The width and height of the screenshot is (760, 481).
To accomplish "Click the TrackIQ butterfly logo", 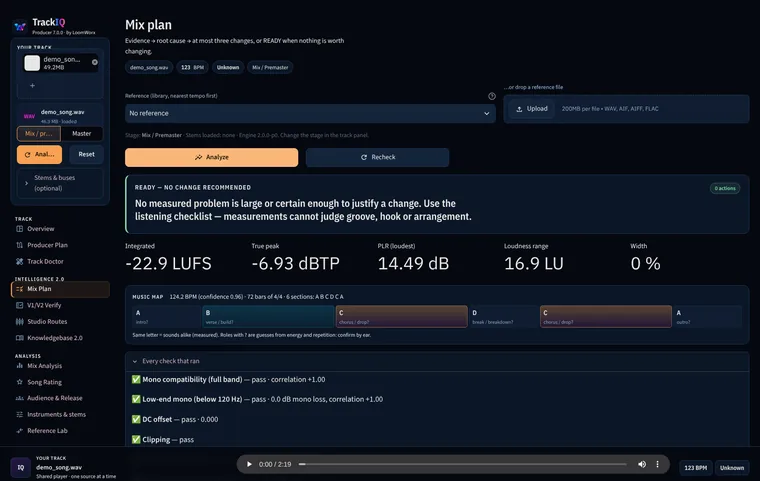I will pyautogui.click(x=20, y=26).
